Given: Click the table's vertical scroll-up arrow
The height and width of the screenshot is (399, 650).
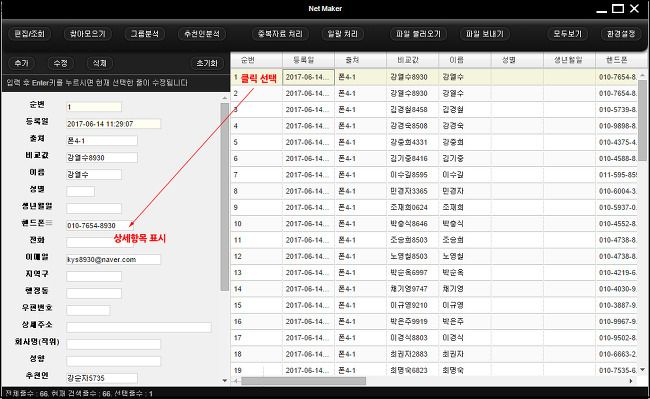Looking at the screenshot, I should pos(643,75).
